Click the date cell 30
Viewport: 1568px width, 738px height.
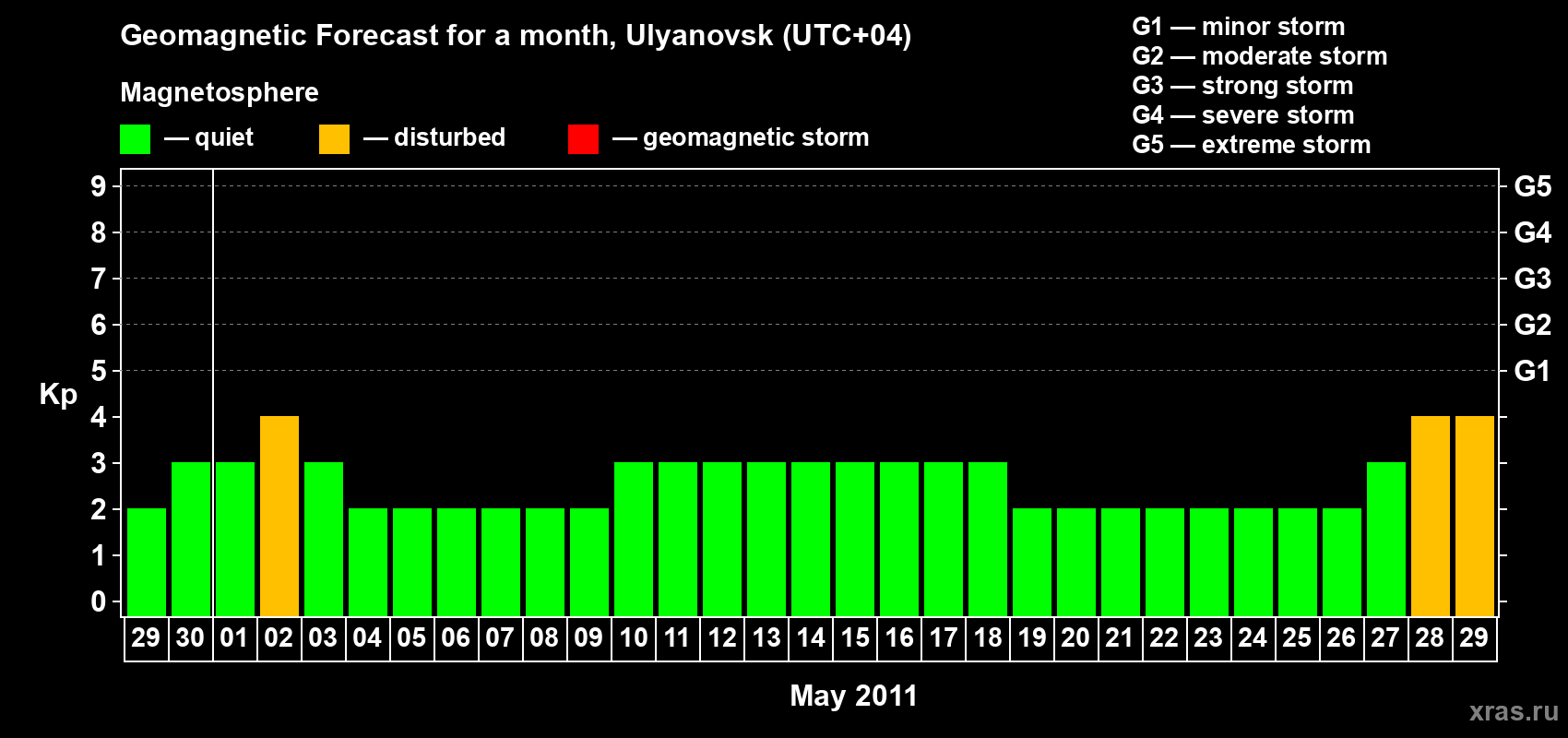190,638
